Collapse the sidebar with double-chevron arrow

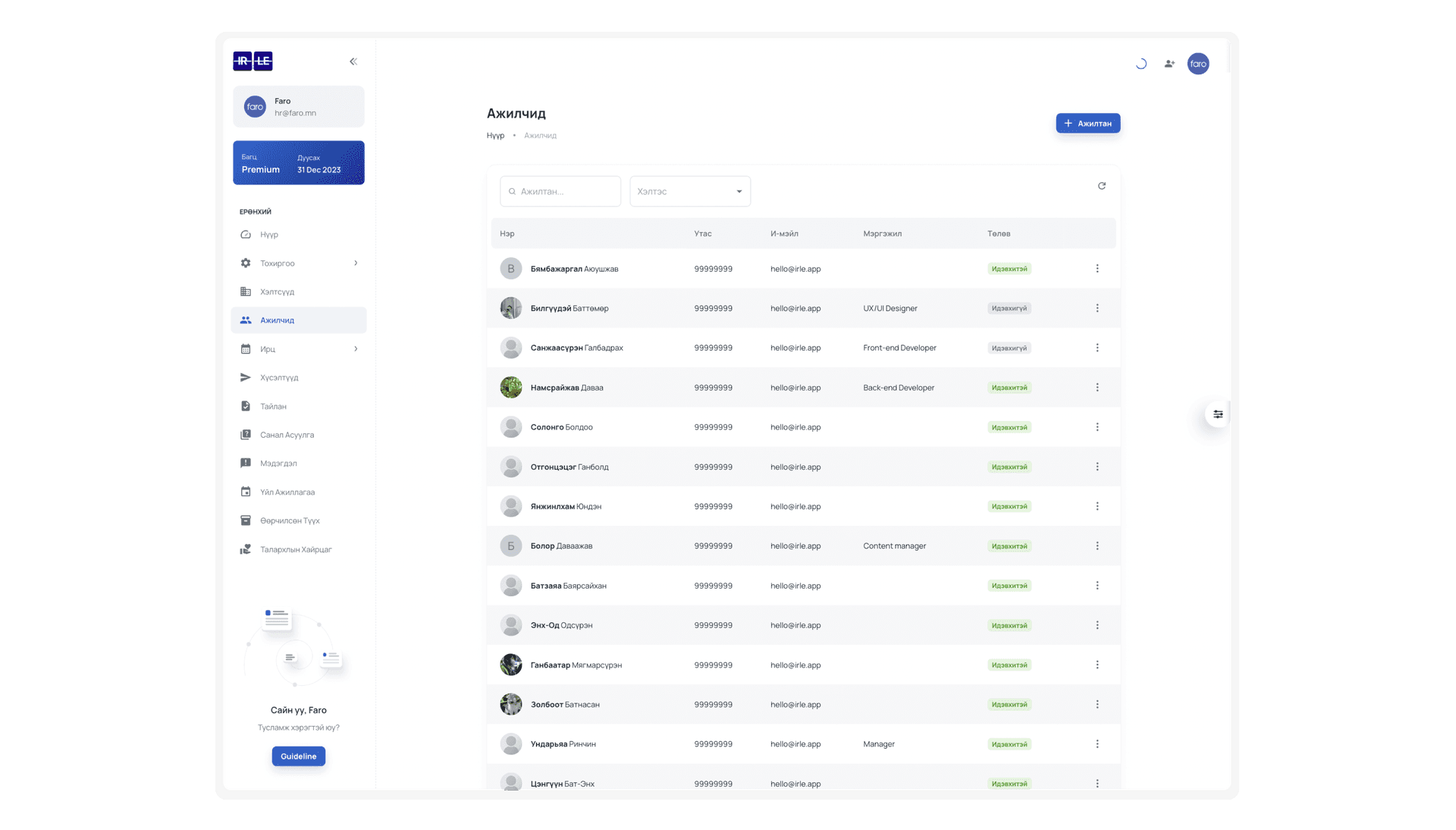353,61
